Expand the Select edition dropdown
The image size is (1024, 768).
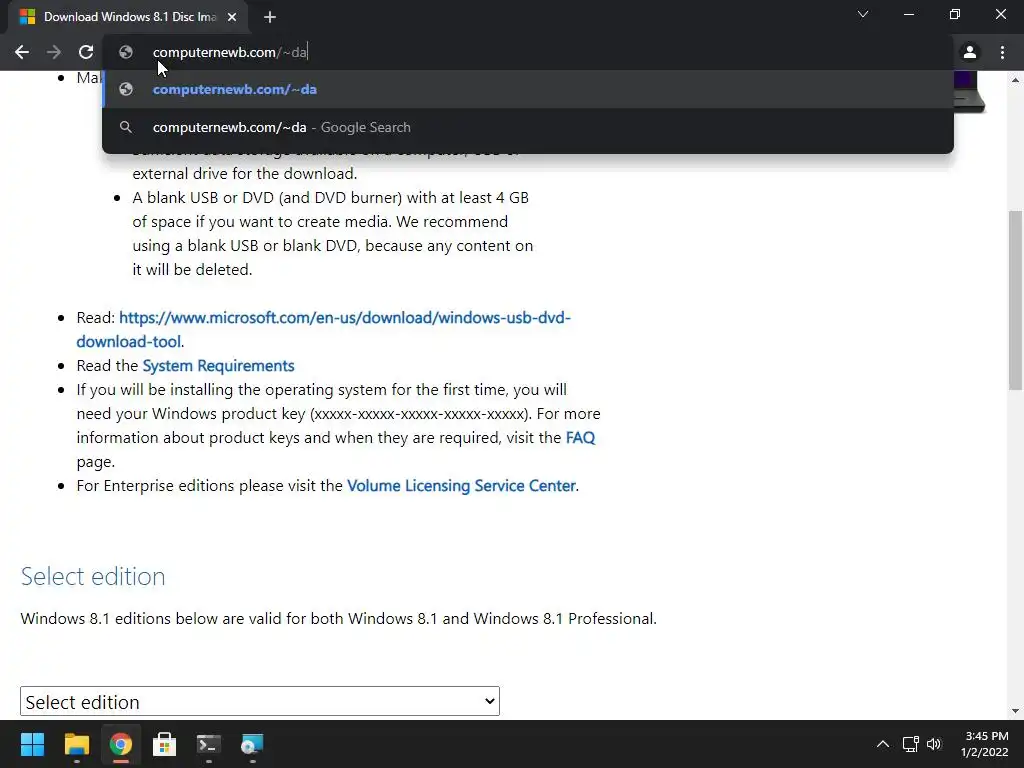[x=260, y=701]
